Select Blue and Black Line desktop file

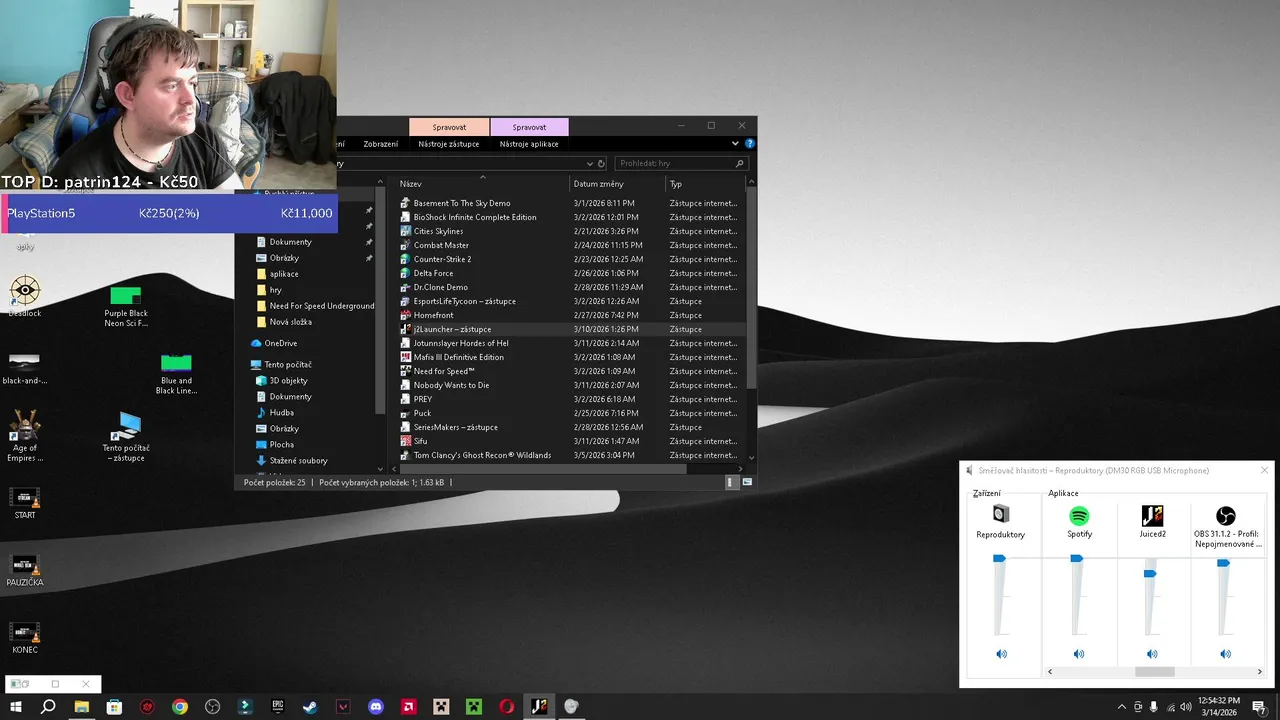coord(176,373)
